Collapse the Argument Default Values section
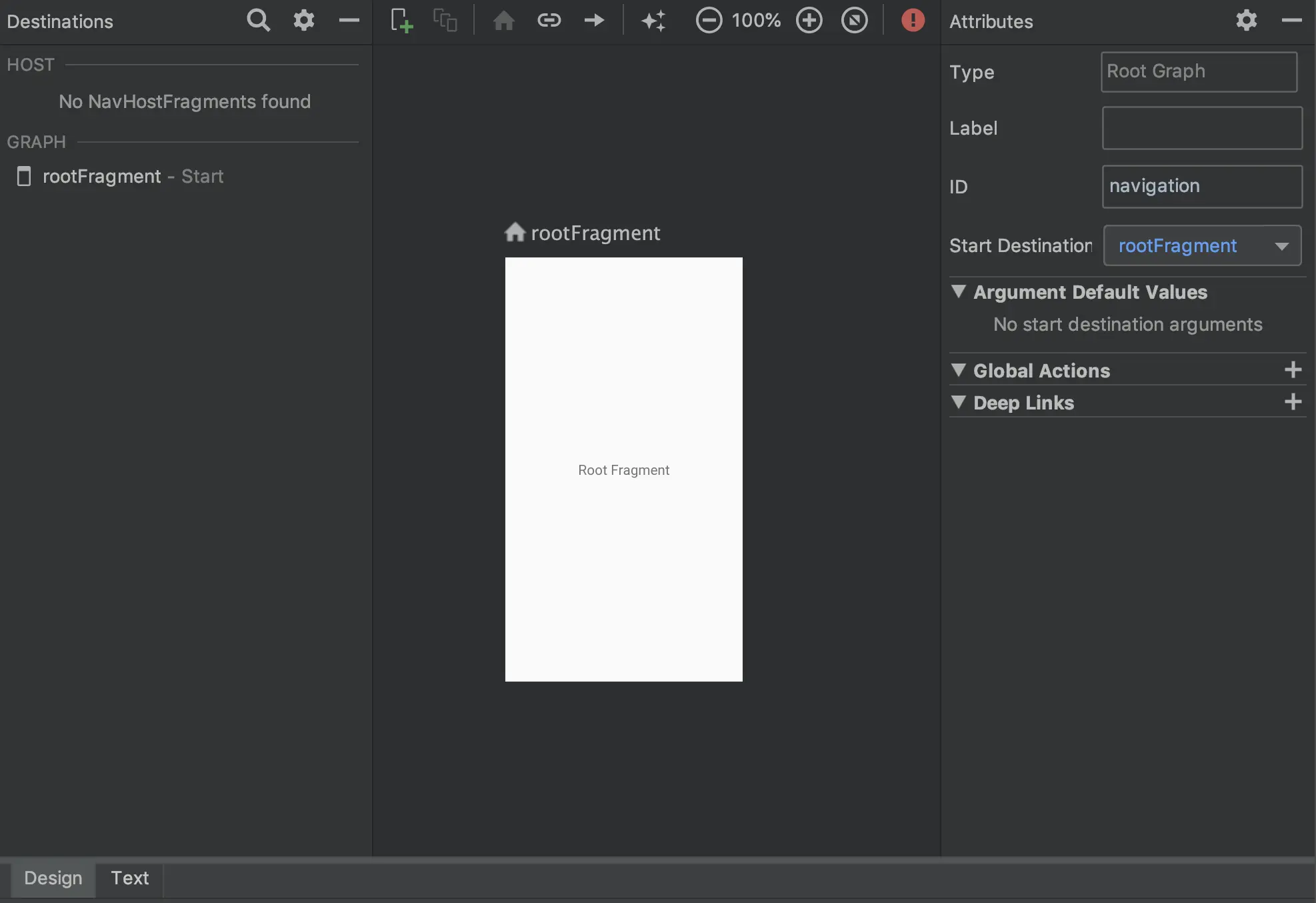The image size is (1316, 903). point(958,292)
